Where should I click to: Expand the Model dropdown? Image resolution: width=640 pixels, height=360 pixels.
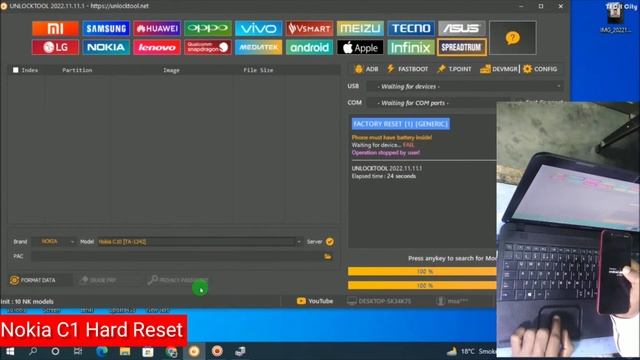(x=199, y=242)
